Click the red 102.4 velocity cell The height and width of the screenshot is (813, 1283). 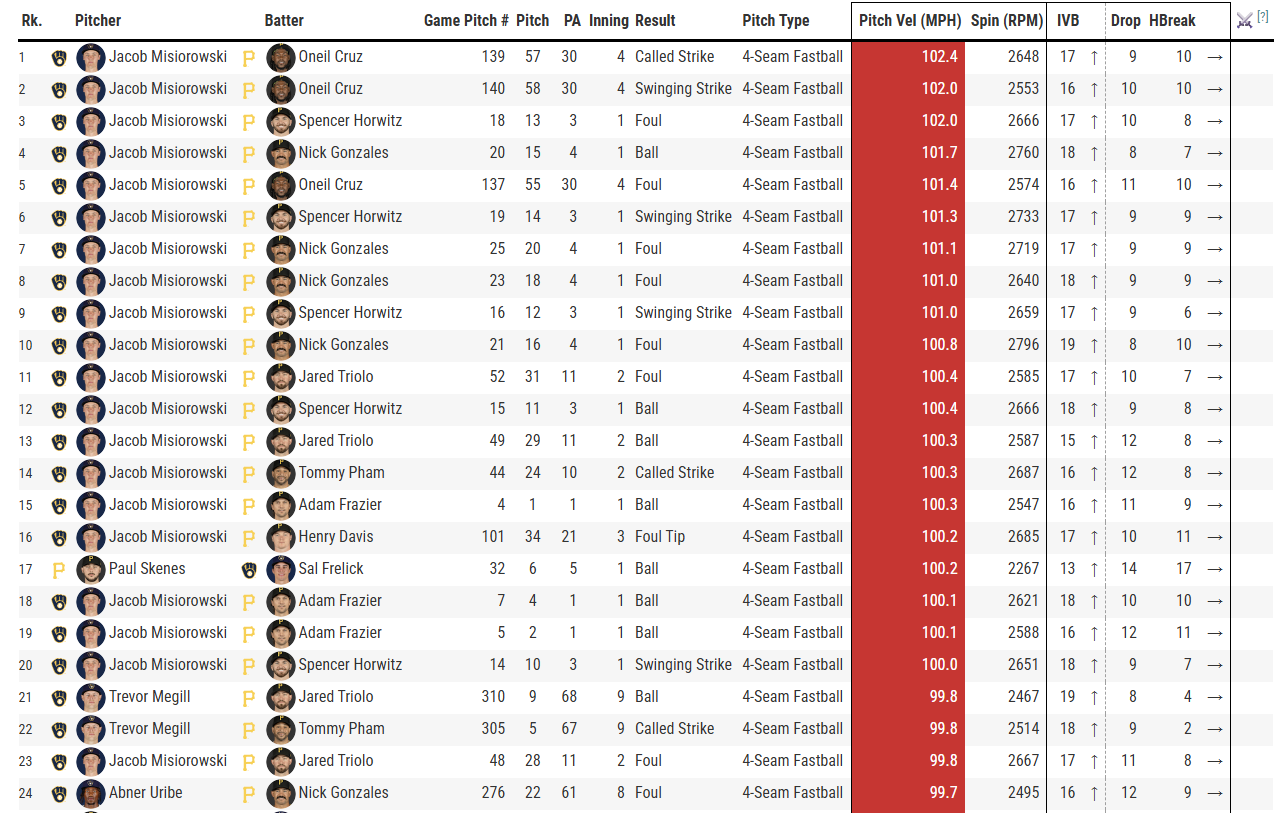pos(908,57)
